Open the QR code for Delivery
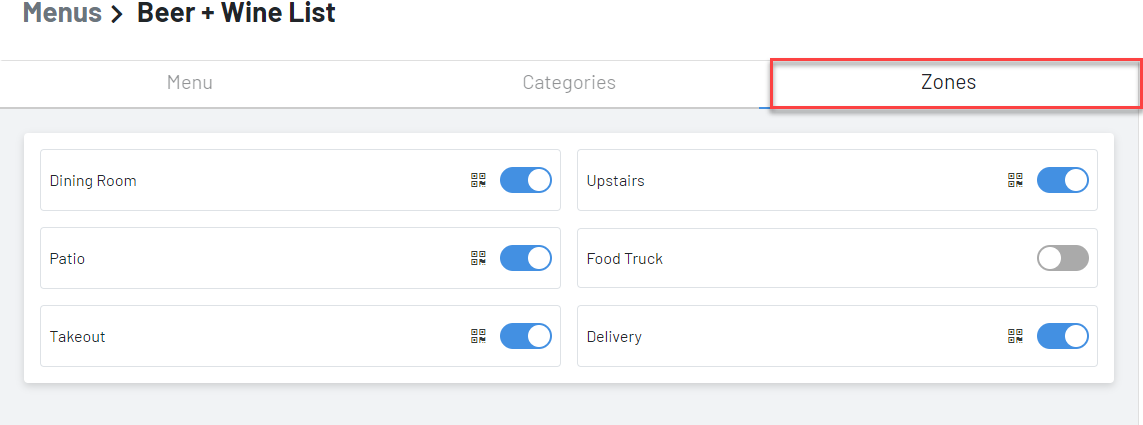The image size is (1143, 425). click(1015, 336)
